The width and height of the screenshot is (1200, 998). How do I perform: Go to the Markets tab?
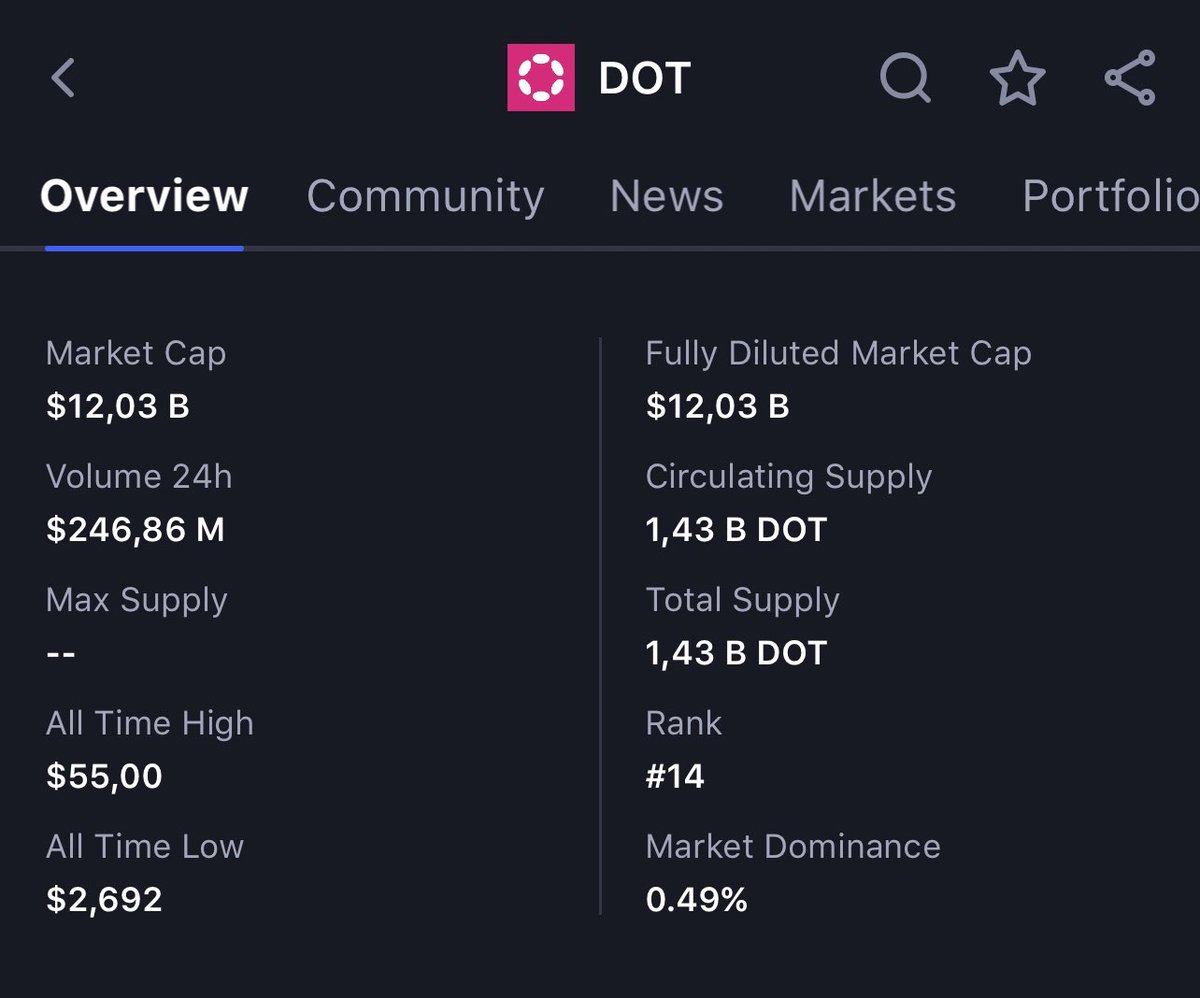(873, 196)
